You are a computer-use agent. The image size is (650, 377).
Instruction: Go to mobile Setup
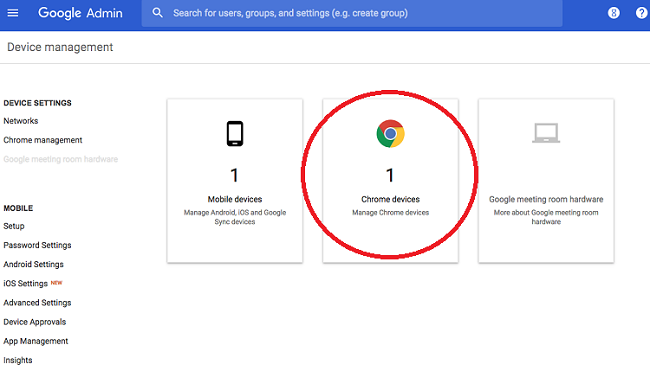[x=14, y=226]
